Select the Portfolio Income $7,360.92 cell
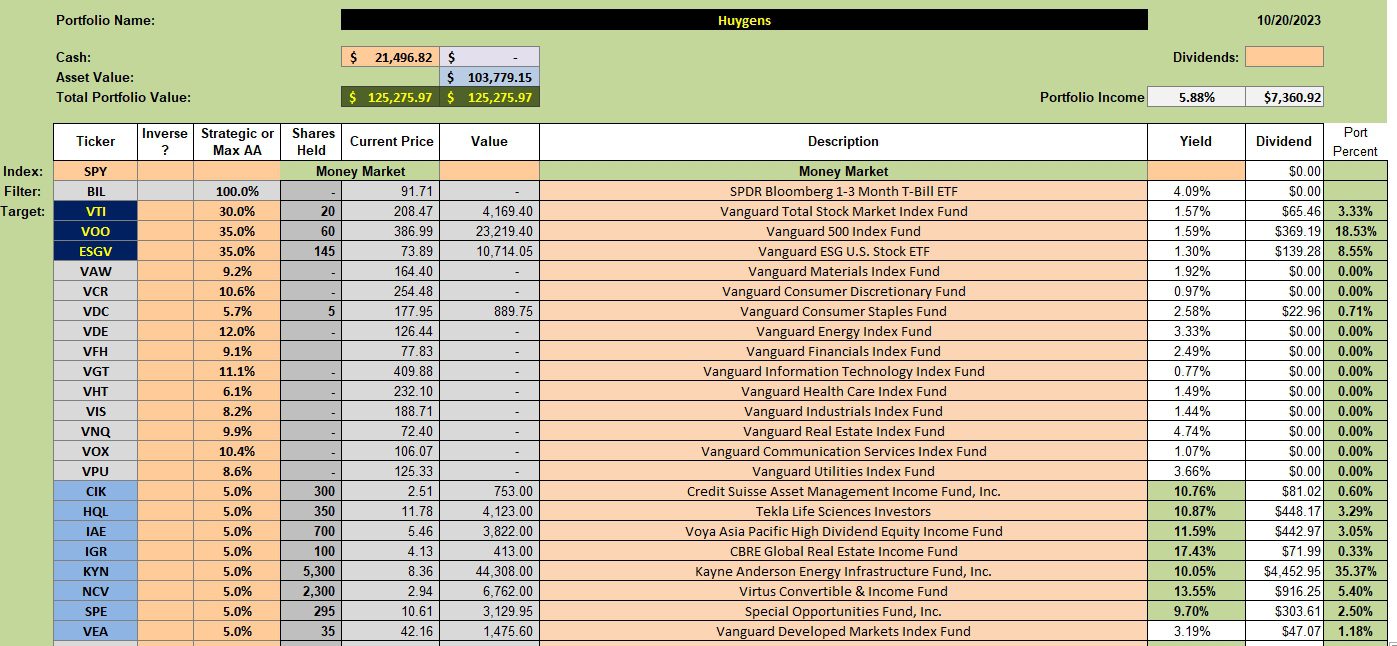The height and width of the screenshot is (646, 1397). coord(1284,97)
